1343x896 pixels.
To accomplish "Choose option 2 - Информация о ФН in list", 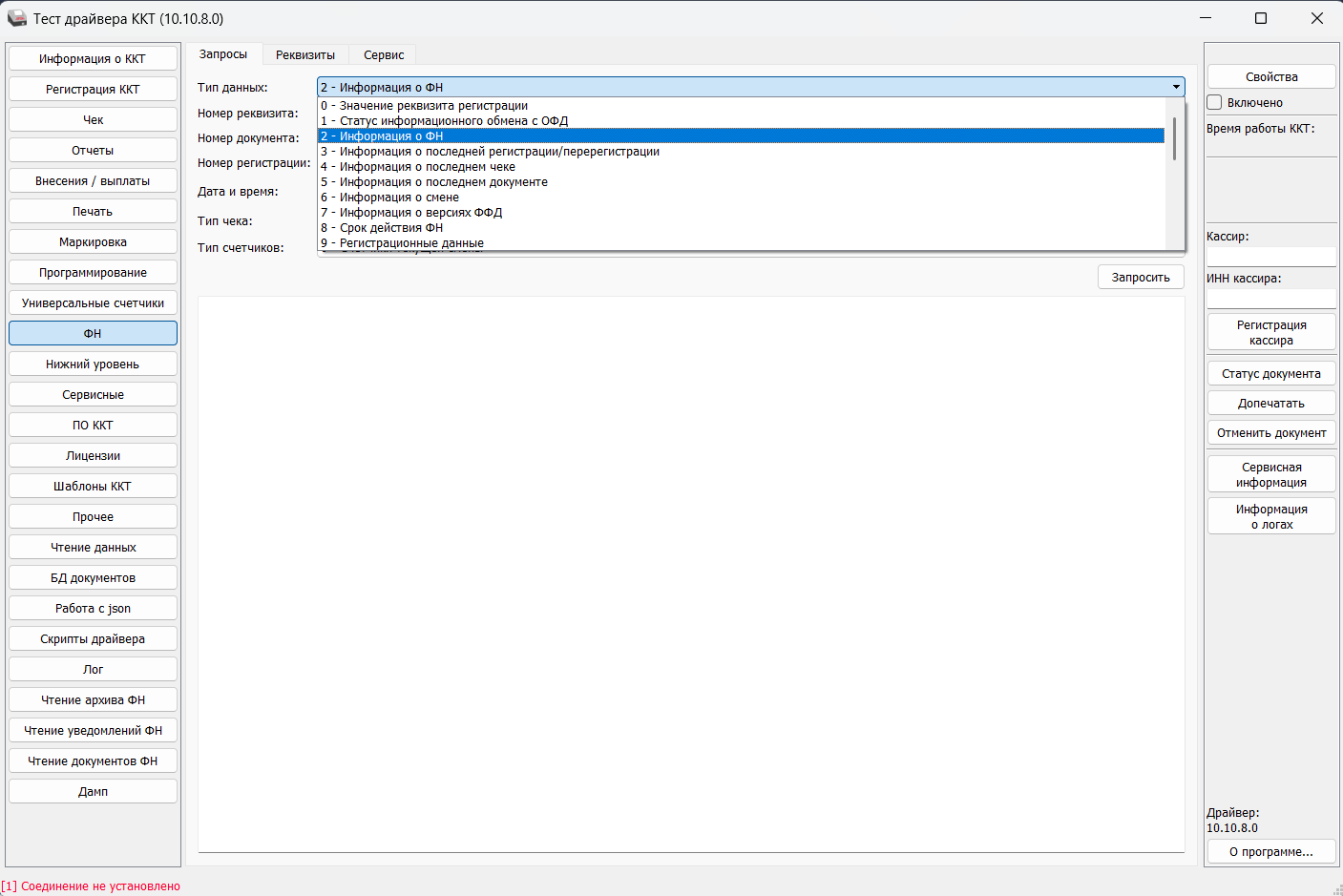I will coord(741,136).
